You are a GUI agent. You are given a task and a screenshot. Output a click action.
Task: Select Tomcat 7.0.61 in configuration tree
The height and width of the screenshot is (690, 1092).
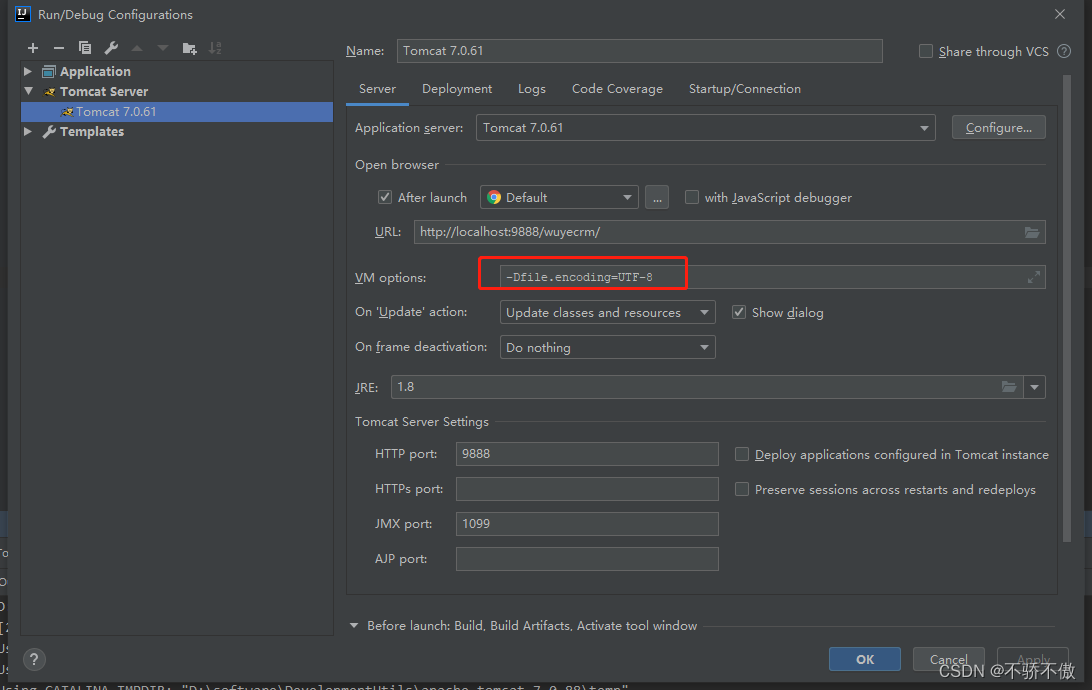click(x=177, y=111)
